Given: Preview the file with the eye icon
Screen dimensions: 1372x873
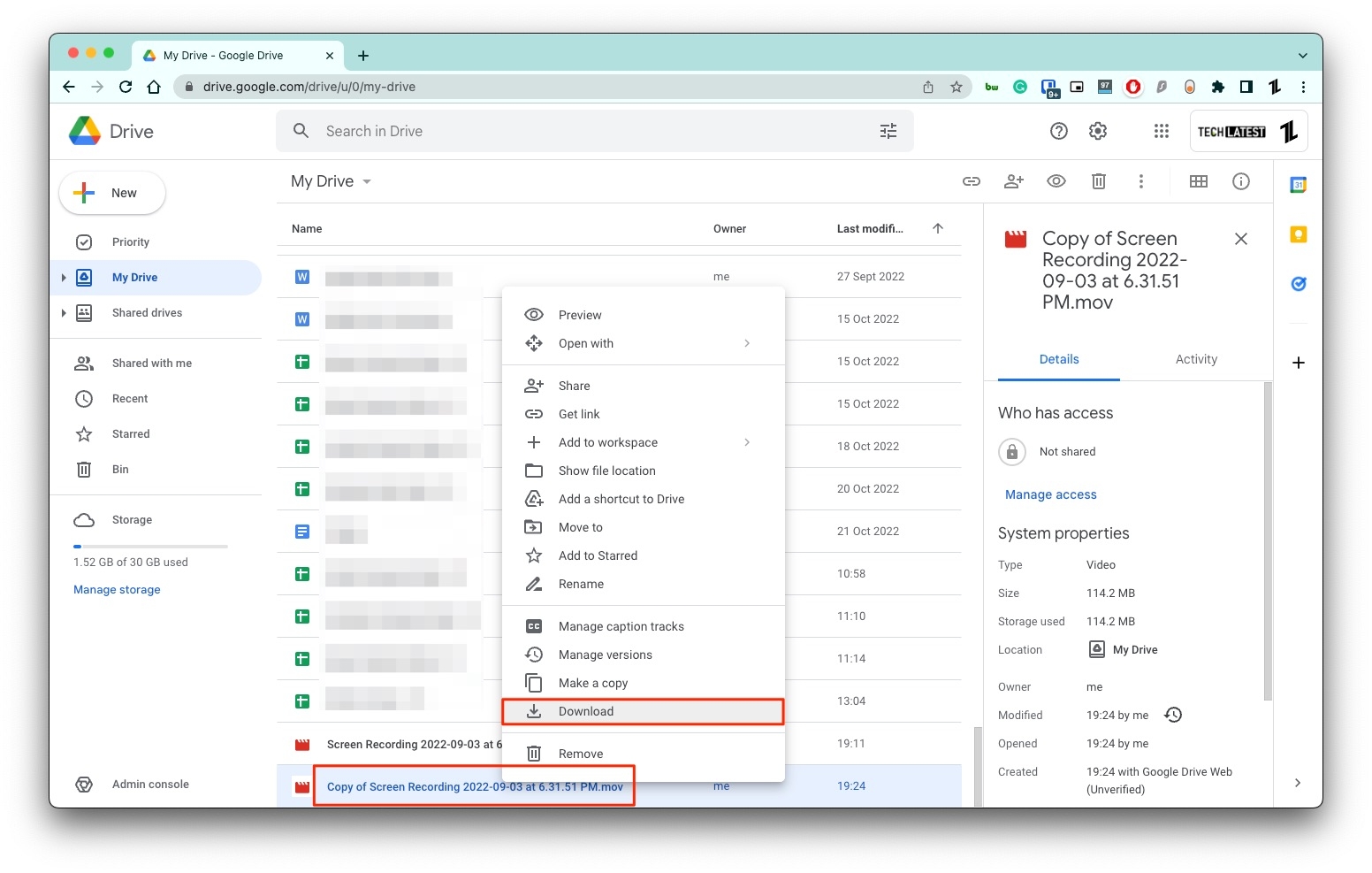Looking at the screenshot, I should [x=1056, y=181].
